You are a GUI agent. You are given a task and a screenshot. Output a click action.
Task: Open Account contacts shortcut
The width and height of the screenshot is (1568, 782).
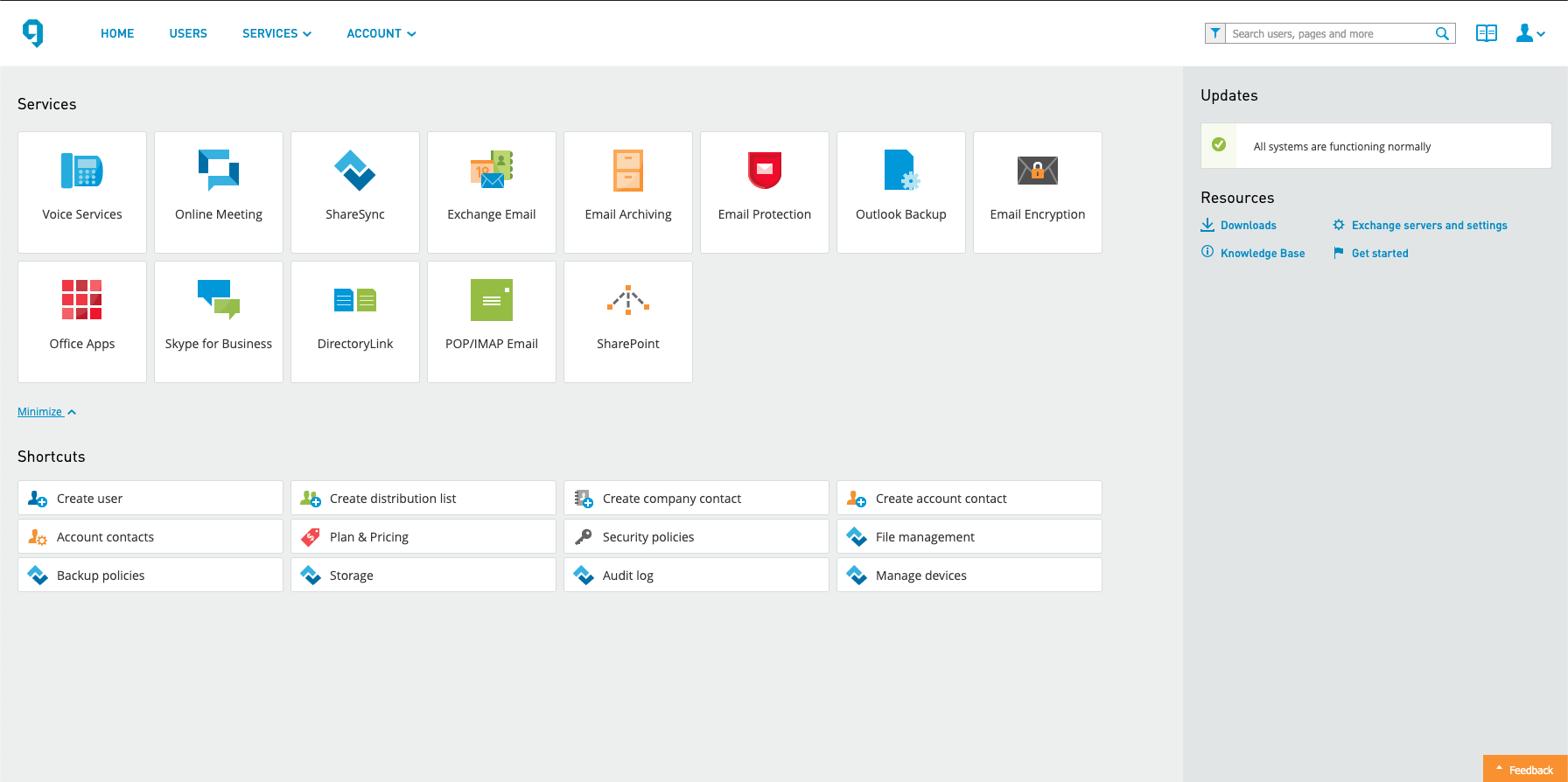click(150, 536)
